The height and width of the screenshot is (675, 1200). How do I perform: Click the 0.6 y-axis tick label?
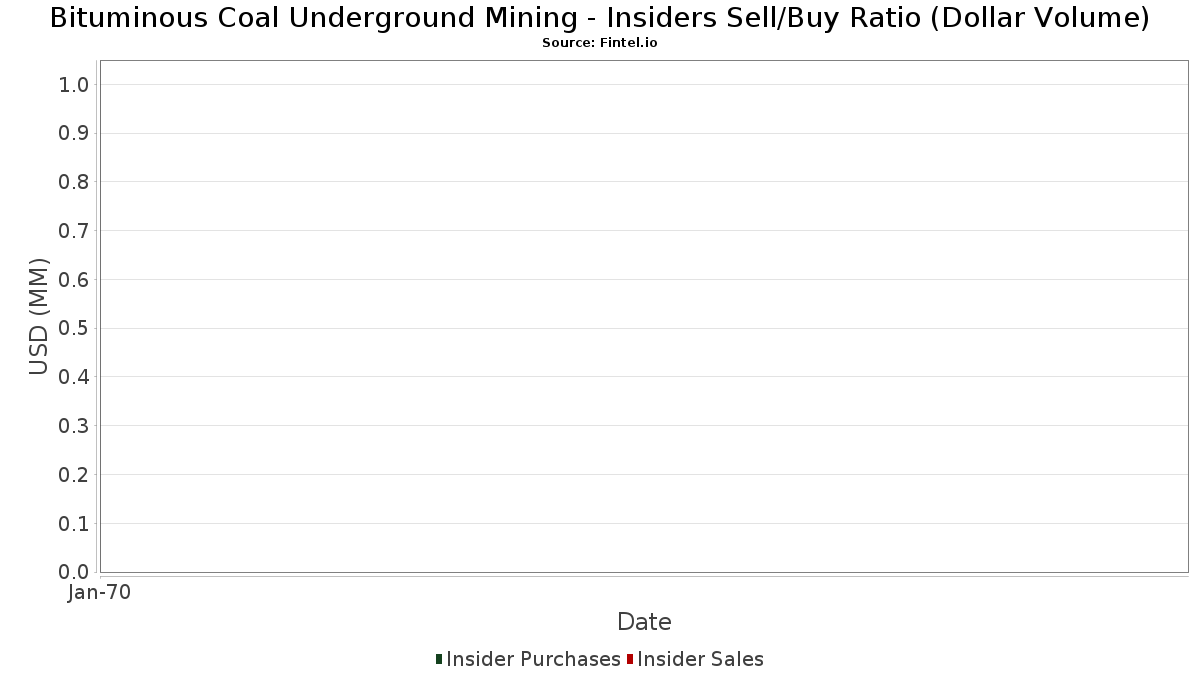pos(75,280)
